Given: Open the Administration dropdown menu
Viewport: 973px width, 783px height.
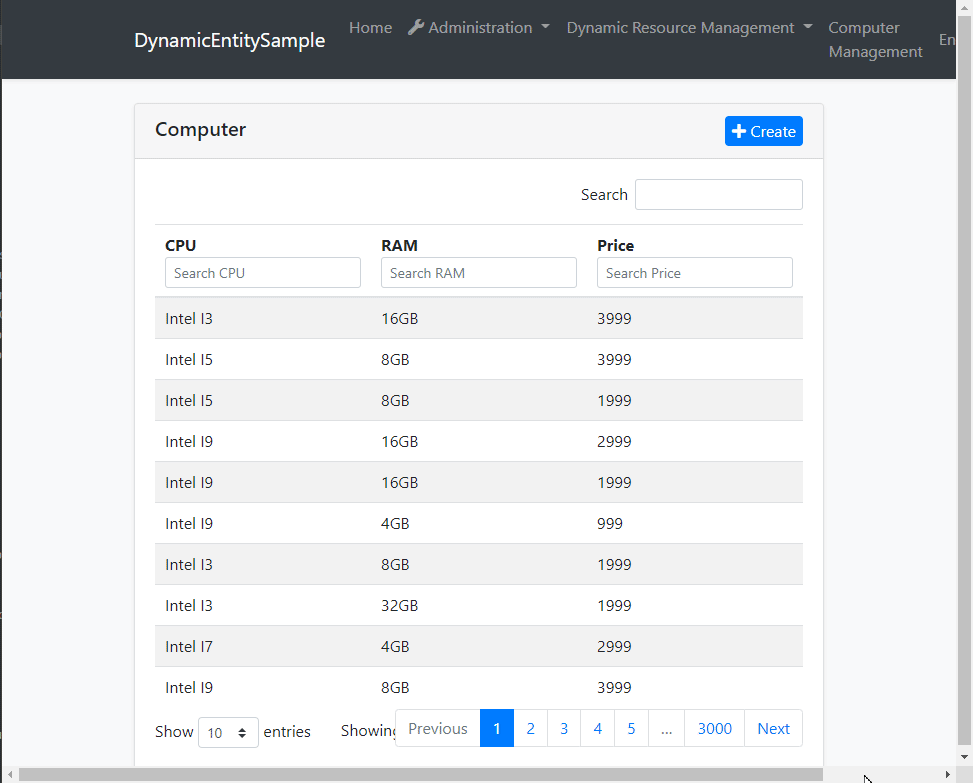Looking at the screenshot, I should (479, 27).
